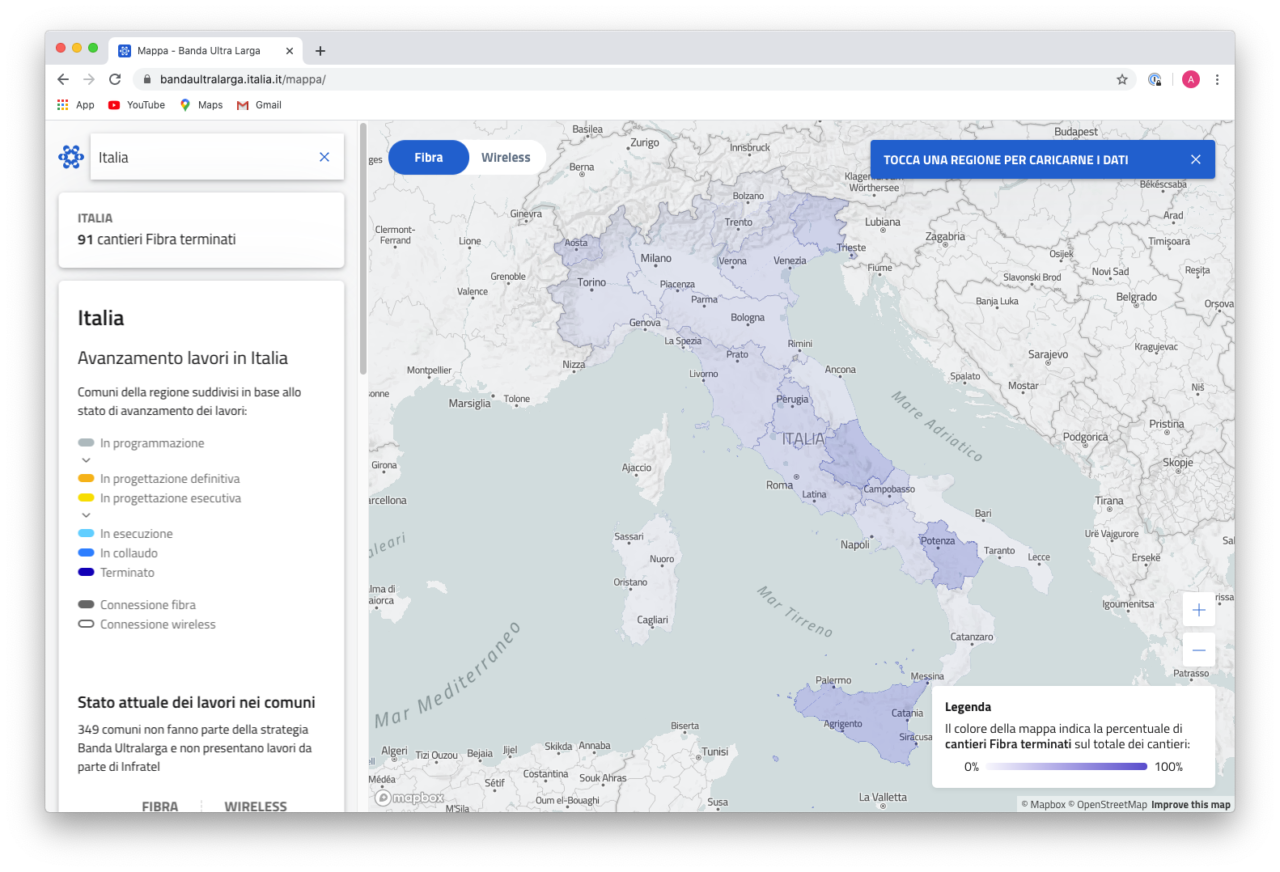1280x872 pixels.
Task: Open the Chrome three-dot menu
Action: coord(1217,79)
